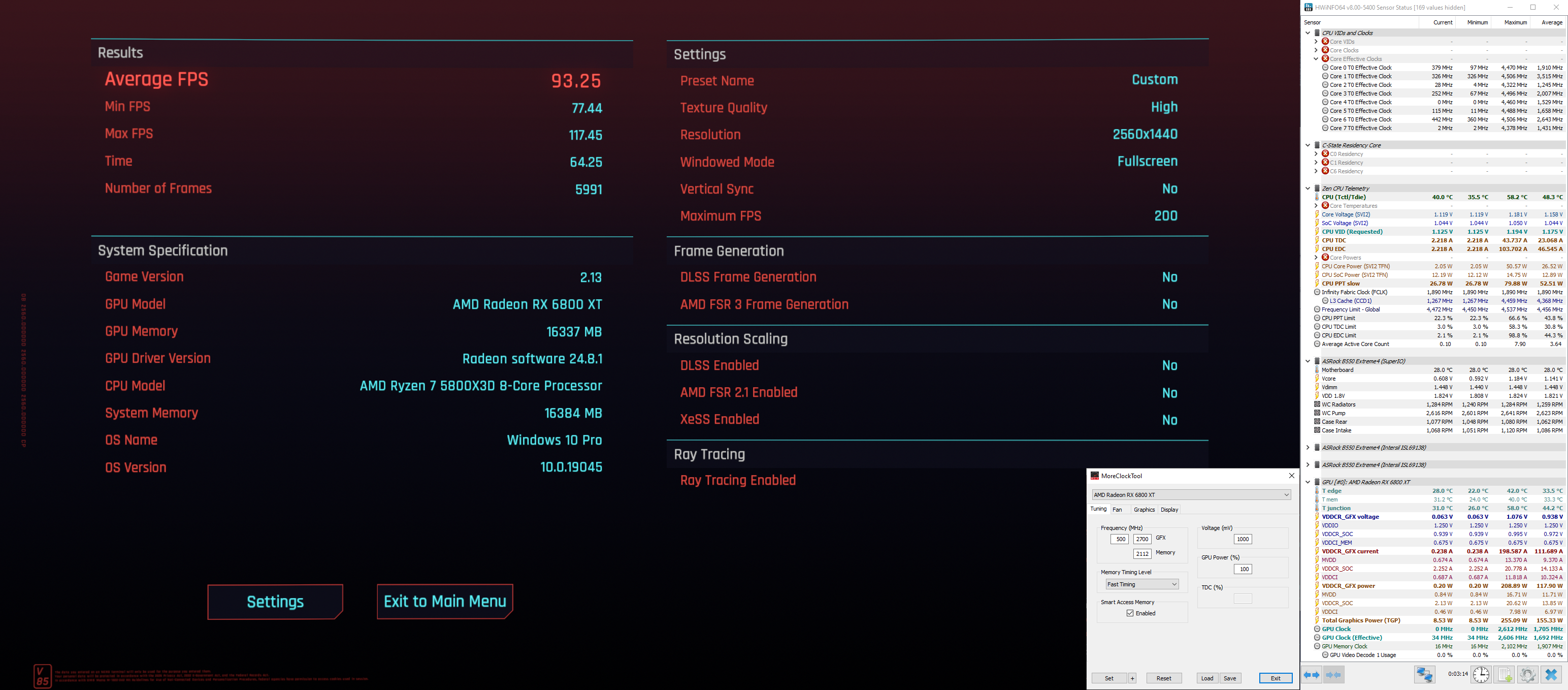The image size is (1568, 690).
Task: Click the red X on Core VIDs
Action: click(1325, 42)
